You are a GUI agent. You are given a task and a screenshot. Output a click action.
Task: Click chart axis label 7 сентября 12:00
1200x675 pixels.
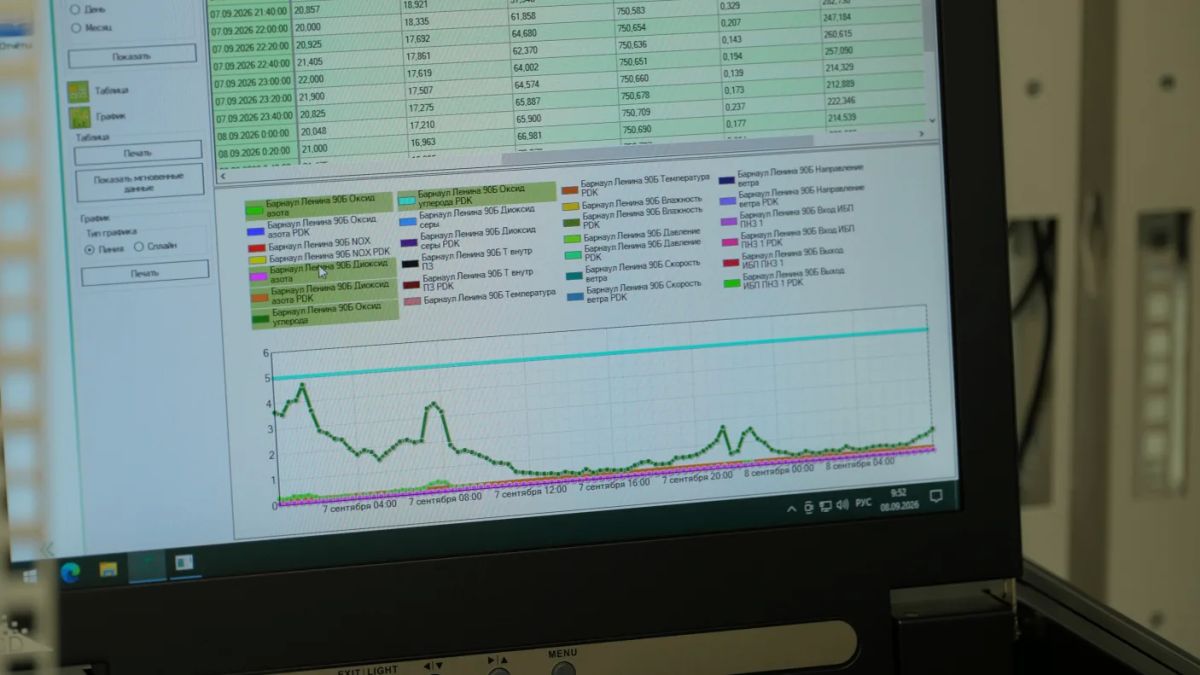coord(530,490)
